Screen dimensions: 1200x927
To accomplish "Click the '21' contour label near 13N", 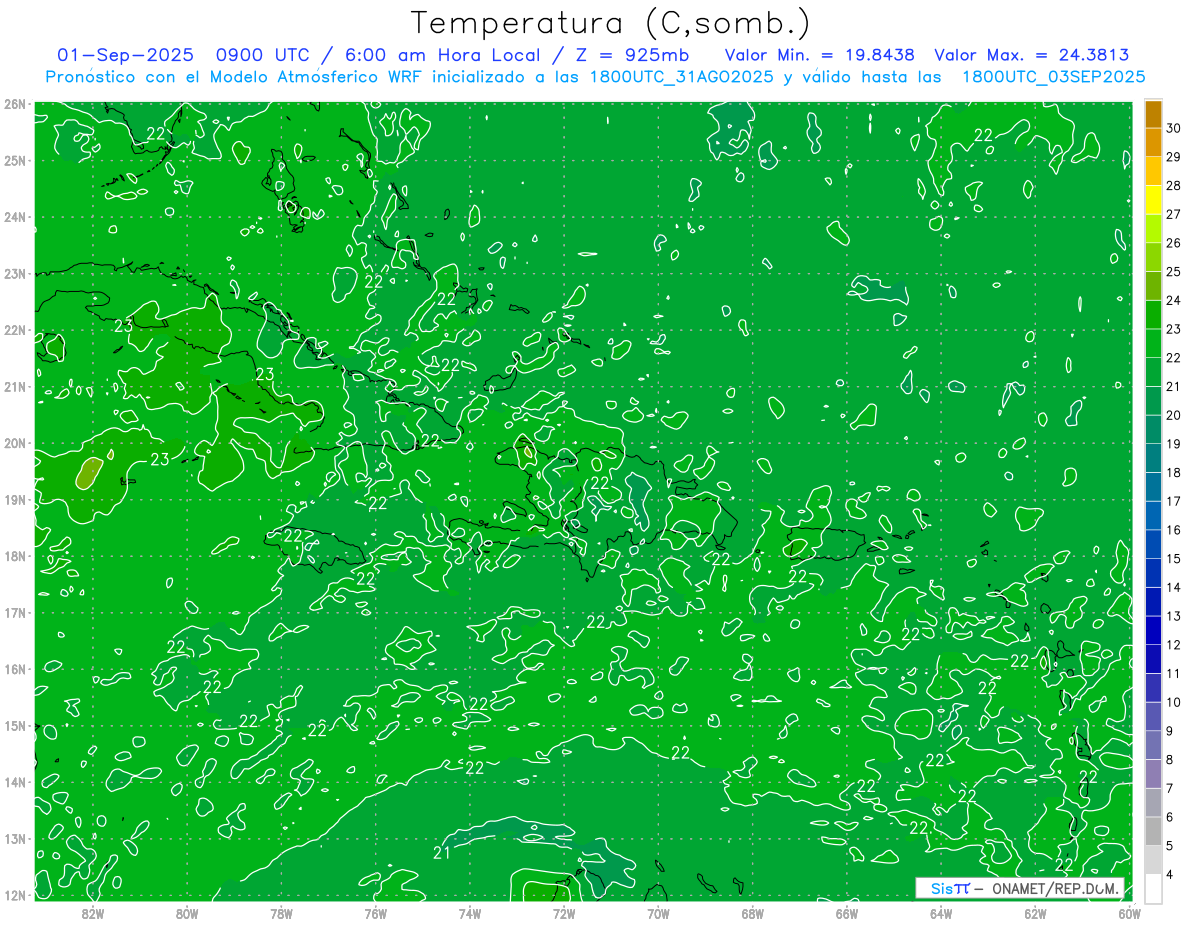I will 443,852.
